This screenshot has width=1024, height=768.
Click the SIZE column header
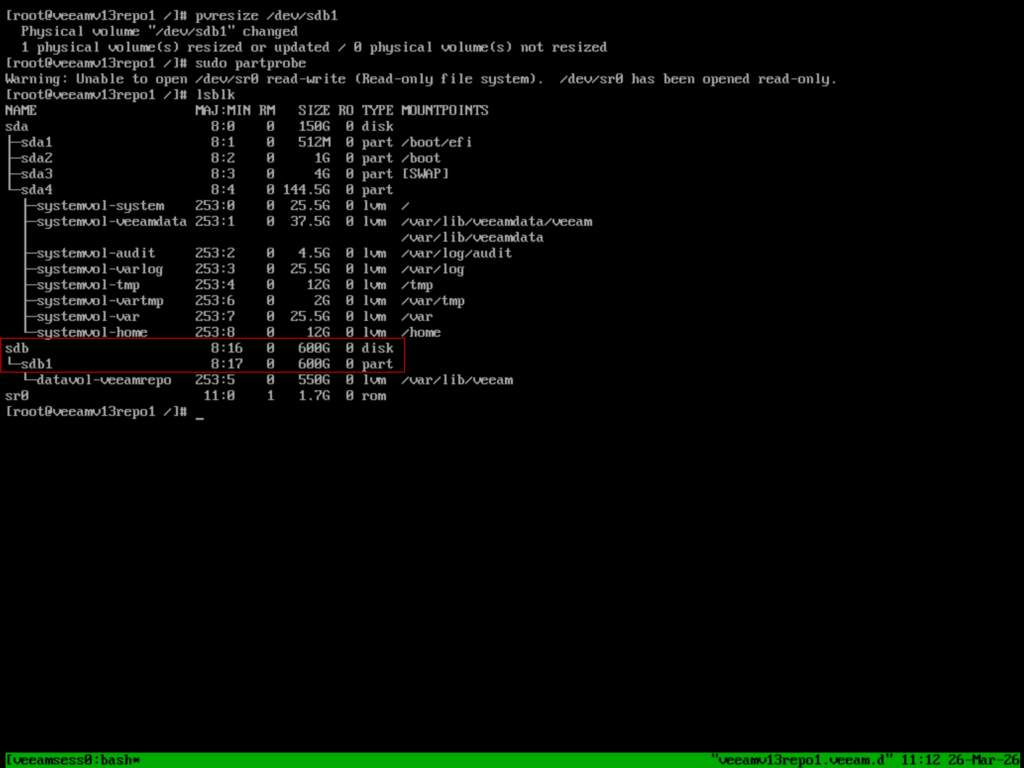pos(313,110)
